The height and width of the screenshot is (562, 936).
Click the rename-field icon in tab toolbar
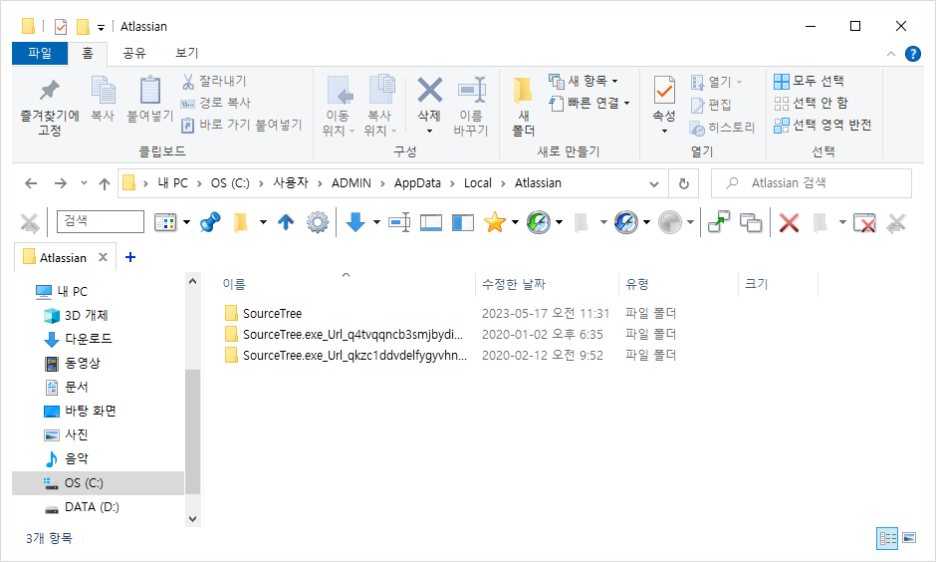coord(399,223)
